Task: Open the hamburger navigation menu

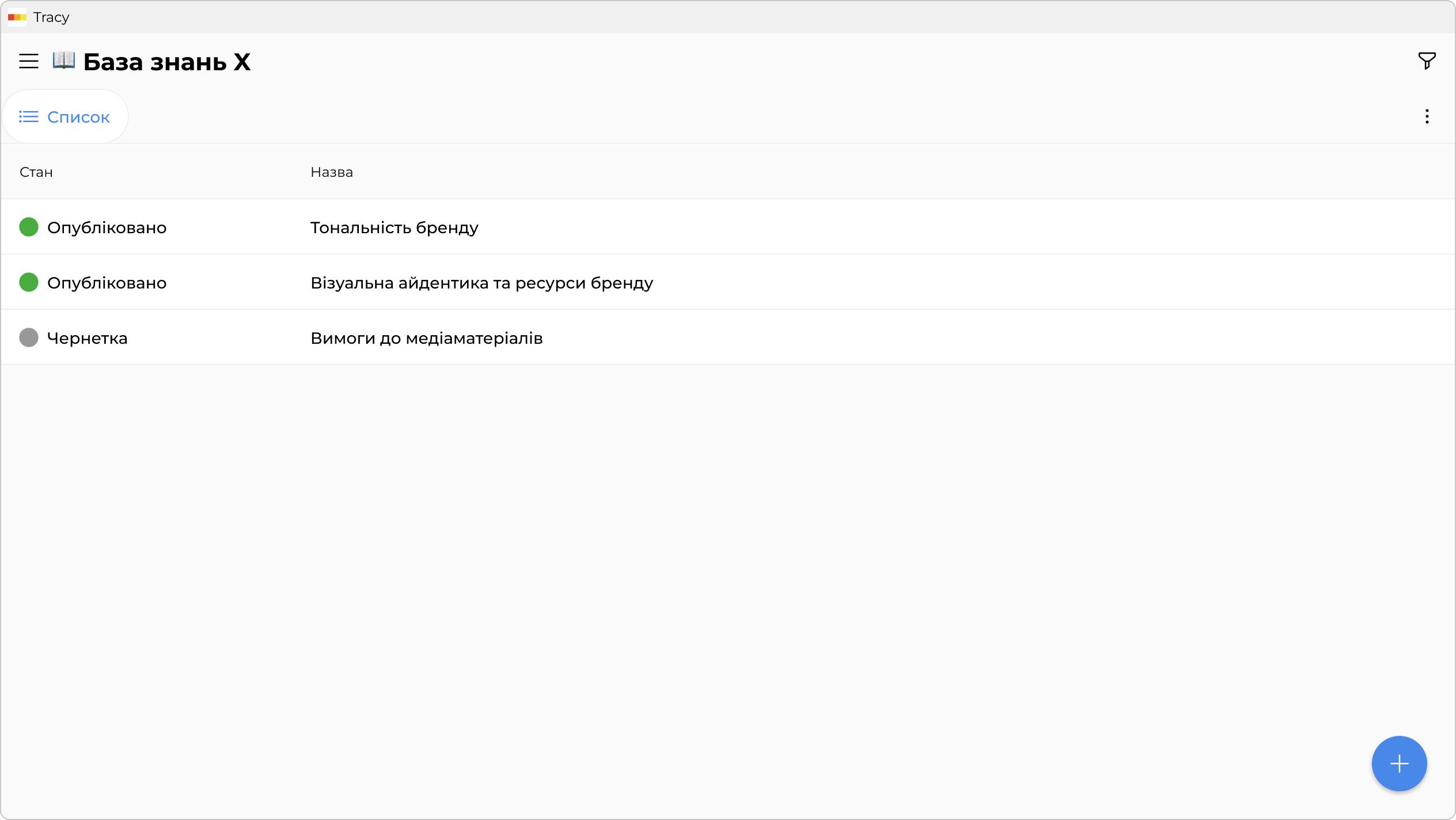Action: tap(28, 61)
